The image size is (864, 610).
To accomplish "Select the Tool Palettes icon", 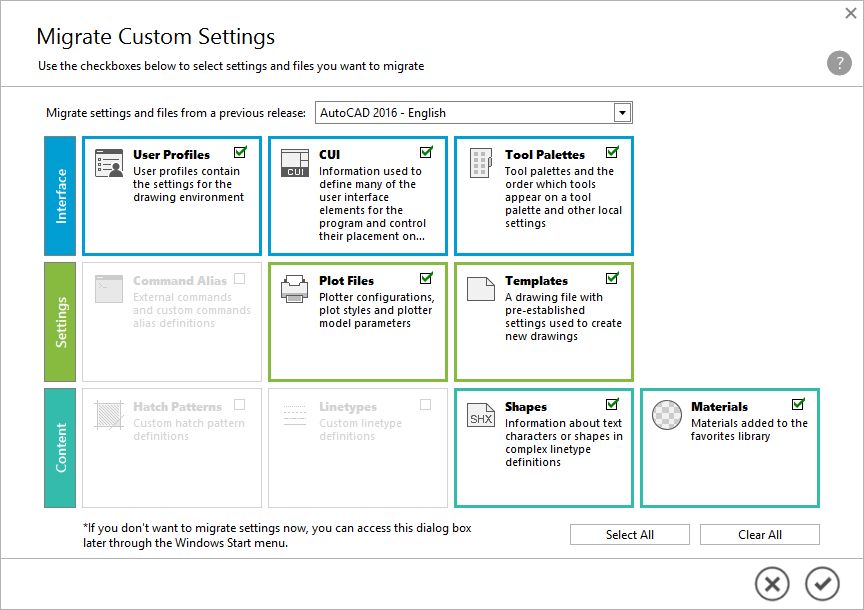I will pyautogui.click(x=479, y=162).
